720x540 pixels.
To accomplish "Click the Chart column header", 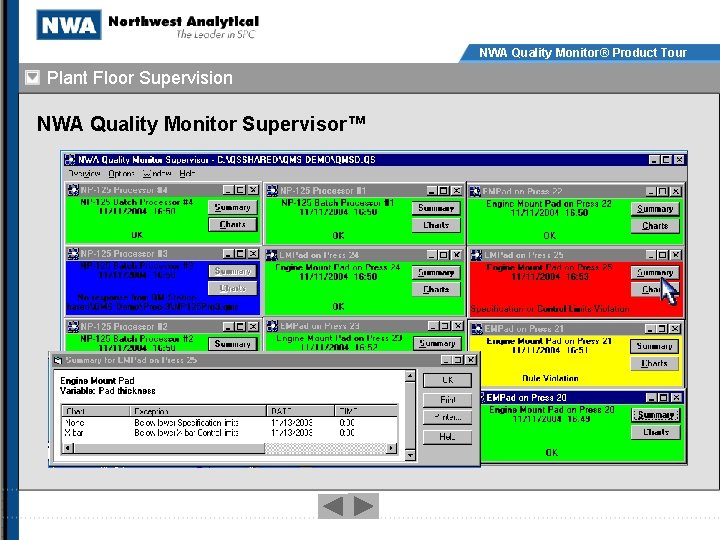I will (96, 411).
